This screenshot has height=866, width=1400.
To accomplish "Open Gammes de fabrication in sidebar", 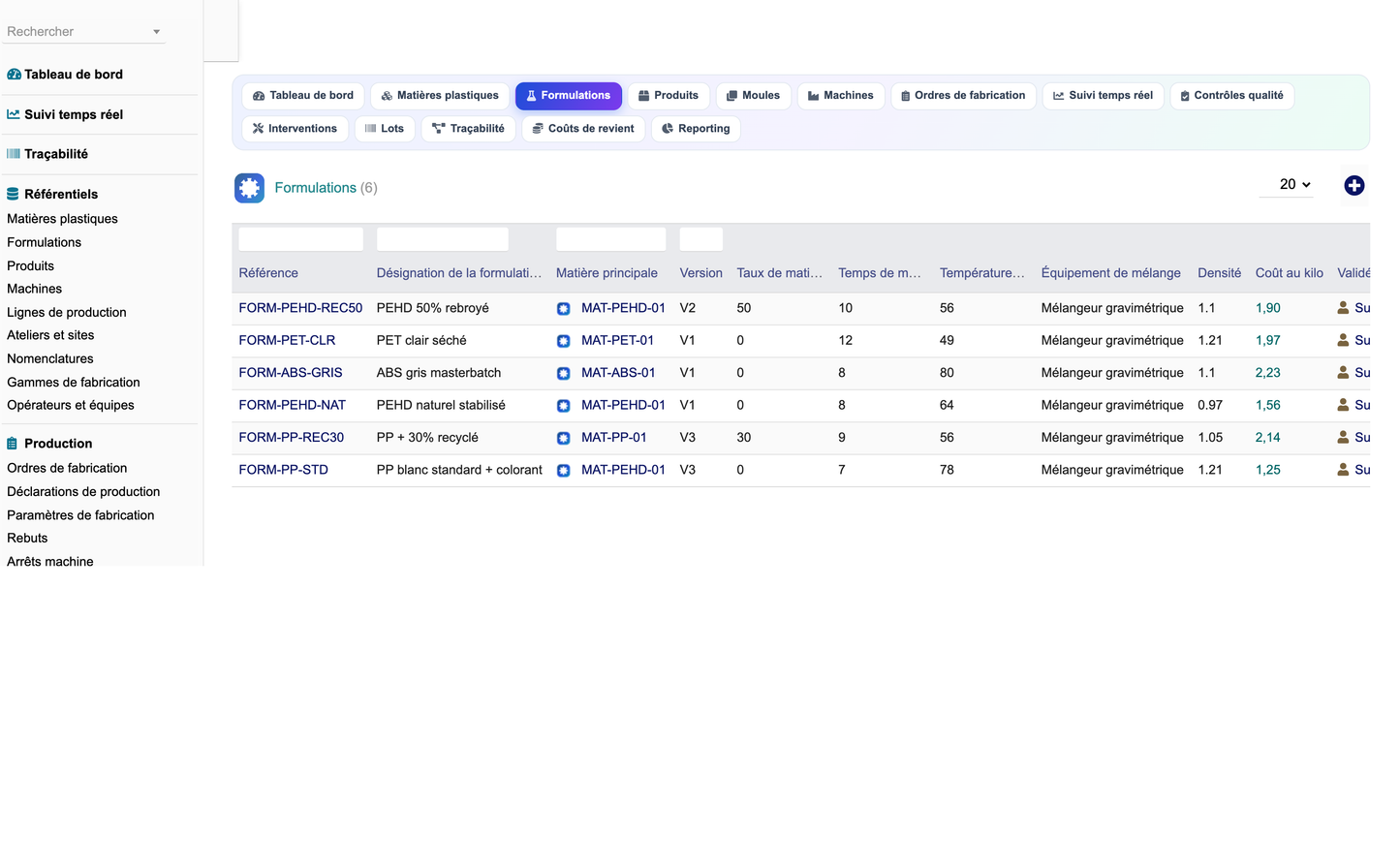I will click(x=74, y=383).
